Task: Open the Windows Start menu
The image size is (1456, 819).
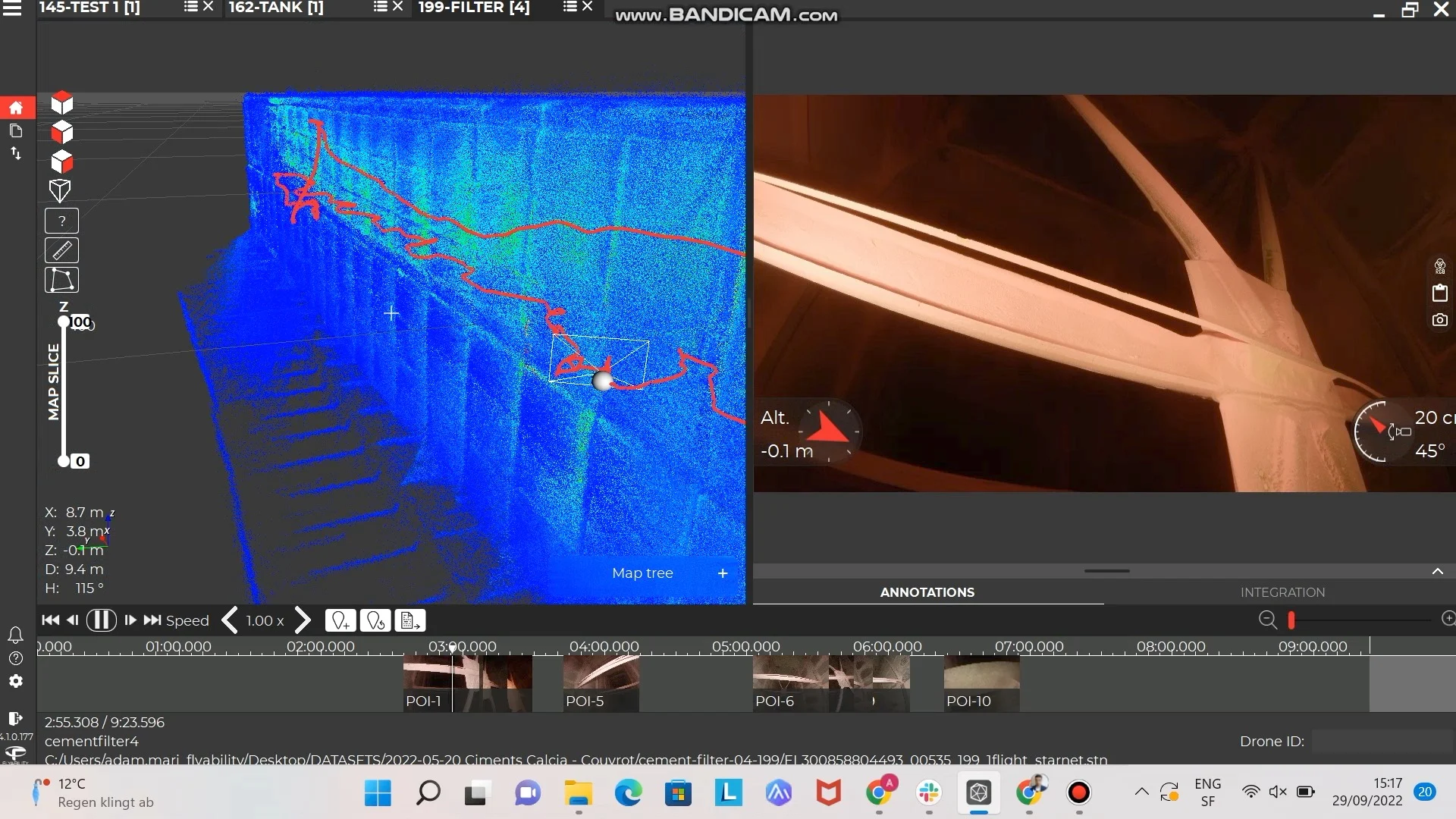Action: point(378,793)
